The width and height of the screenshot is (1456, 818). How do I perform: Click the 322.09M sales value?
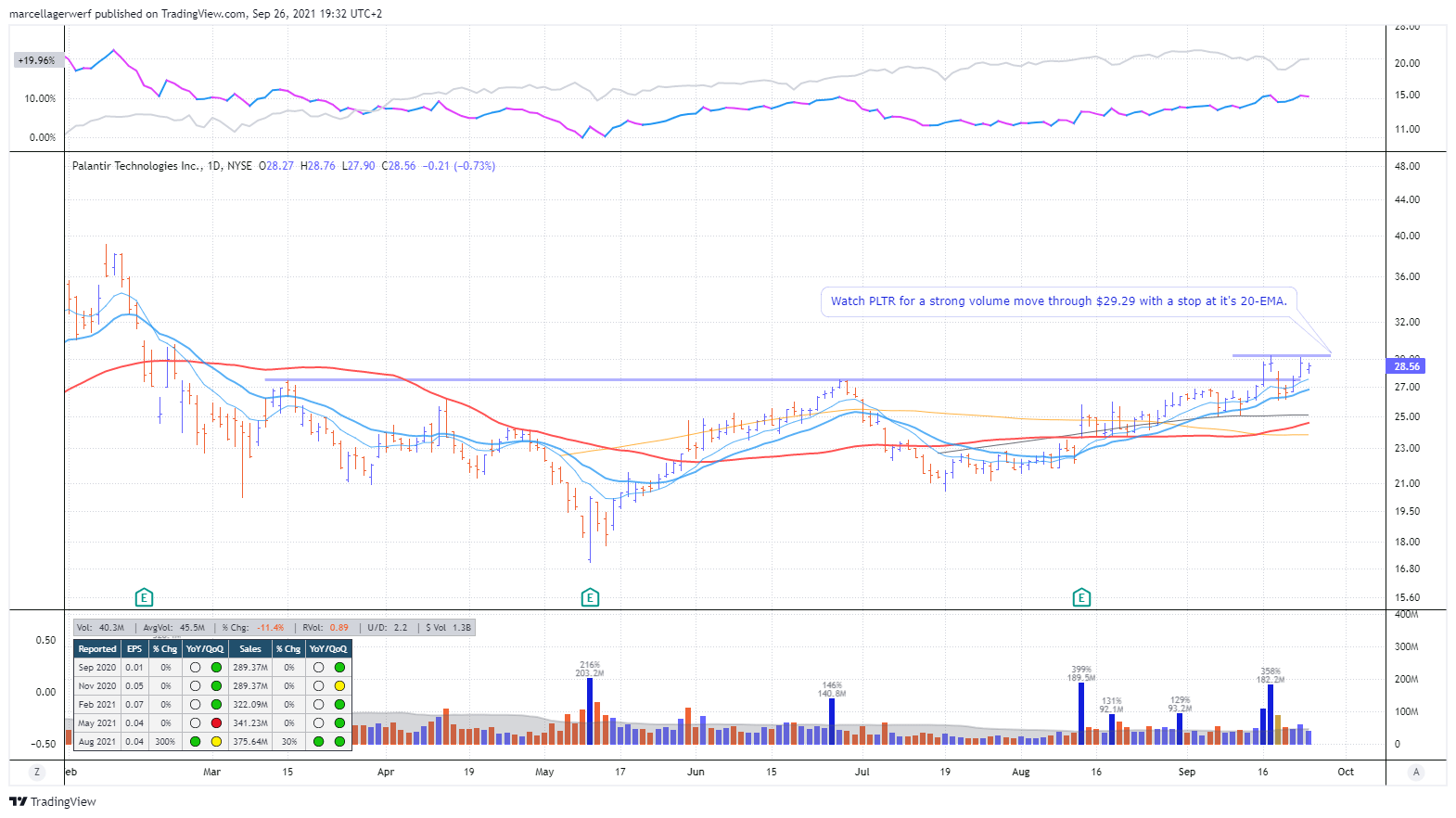(250, 705)
